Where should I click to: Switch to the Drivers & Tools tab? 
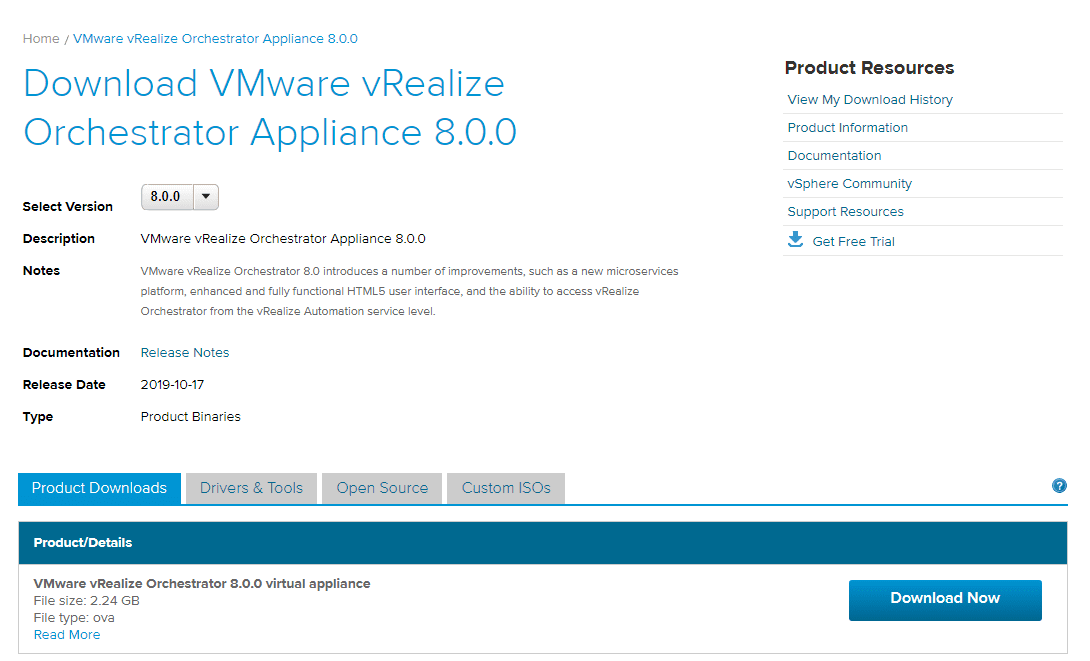(x=250, y=488)
